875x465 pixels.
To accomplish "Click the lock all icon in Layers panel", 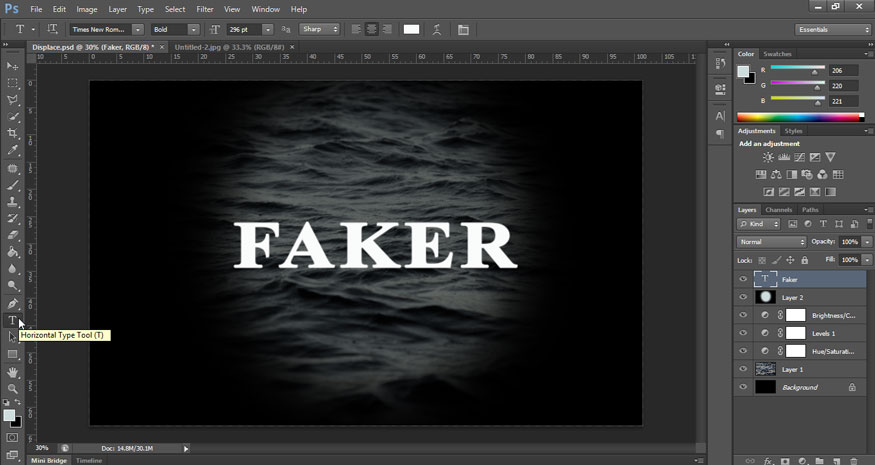I will point(805,260).
